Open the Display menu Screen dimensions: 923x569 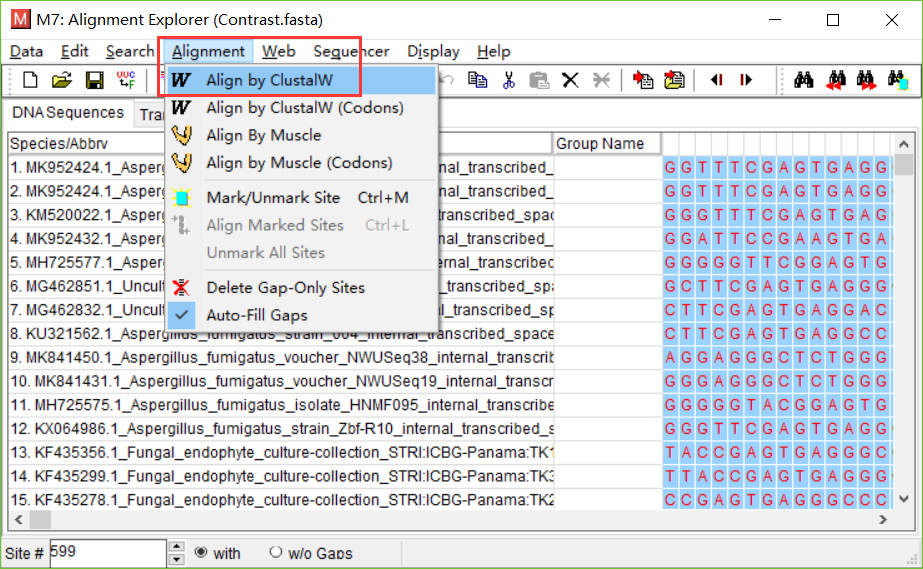(x=433, y=52)
